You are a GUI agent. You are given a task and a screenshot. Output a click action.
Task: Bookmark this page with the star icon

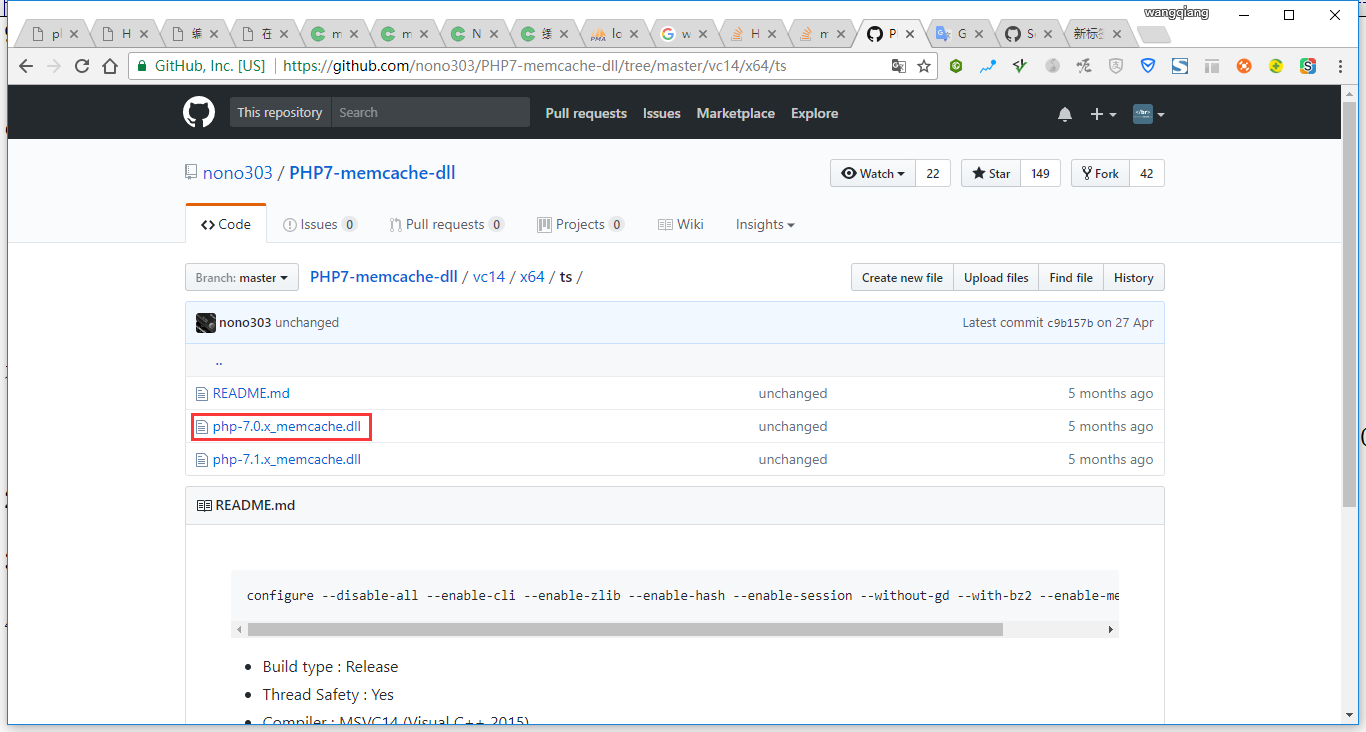pyautogui.click(x=924, y=67)
